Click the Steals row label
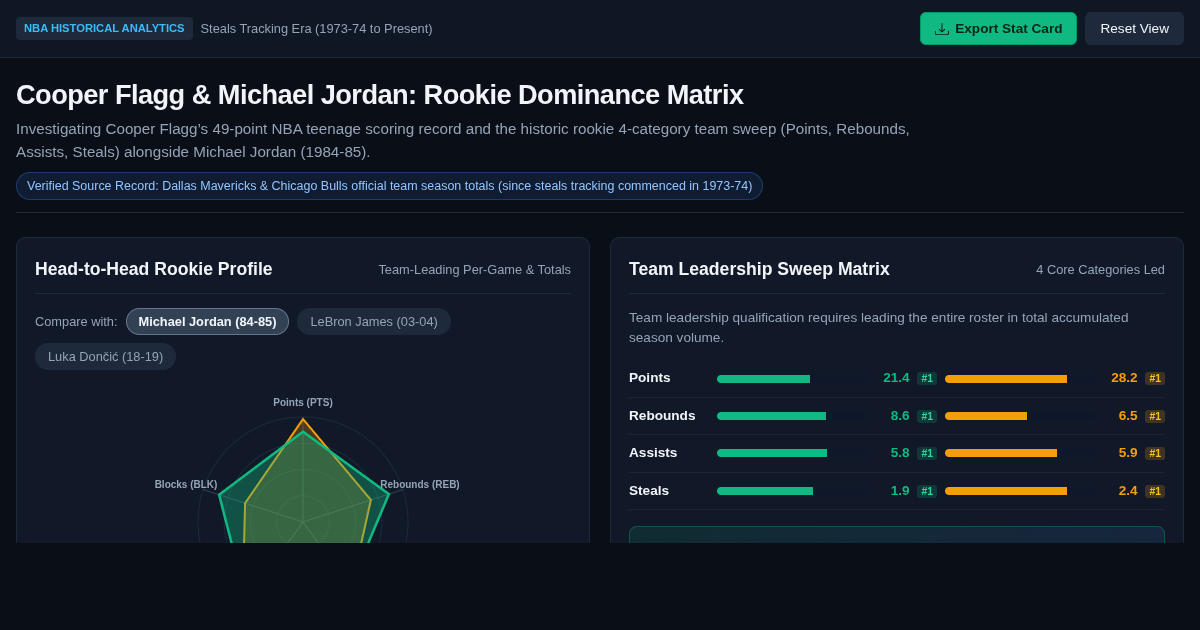 [x=649, y=491]
